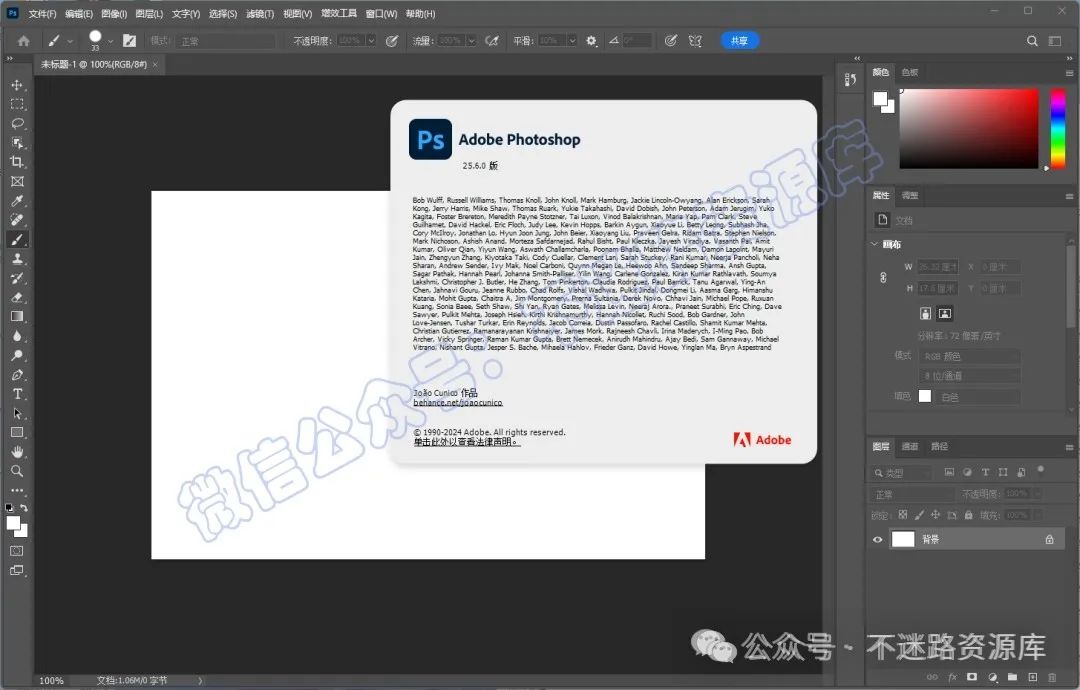Select the Gradient tool
This screenshot has height=690, width=1080.
[17, 317]
